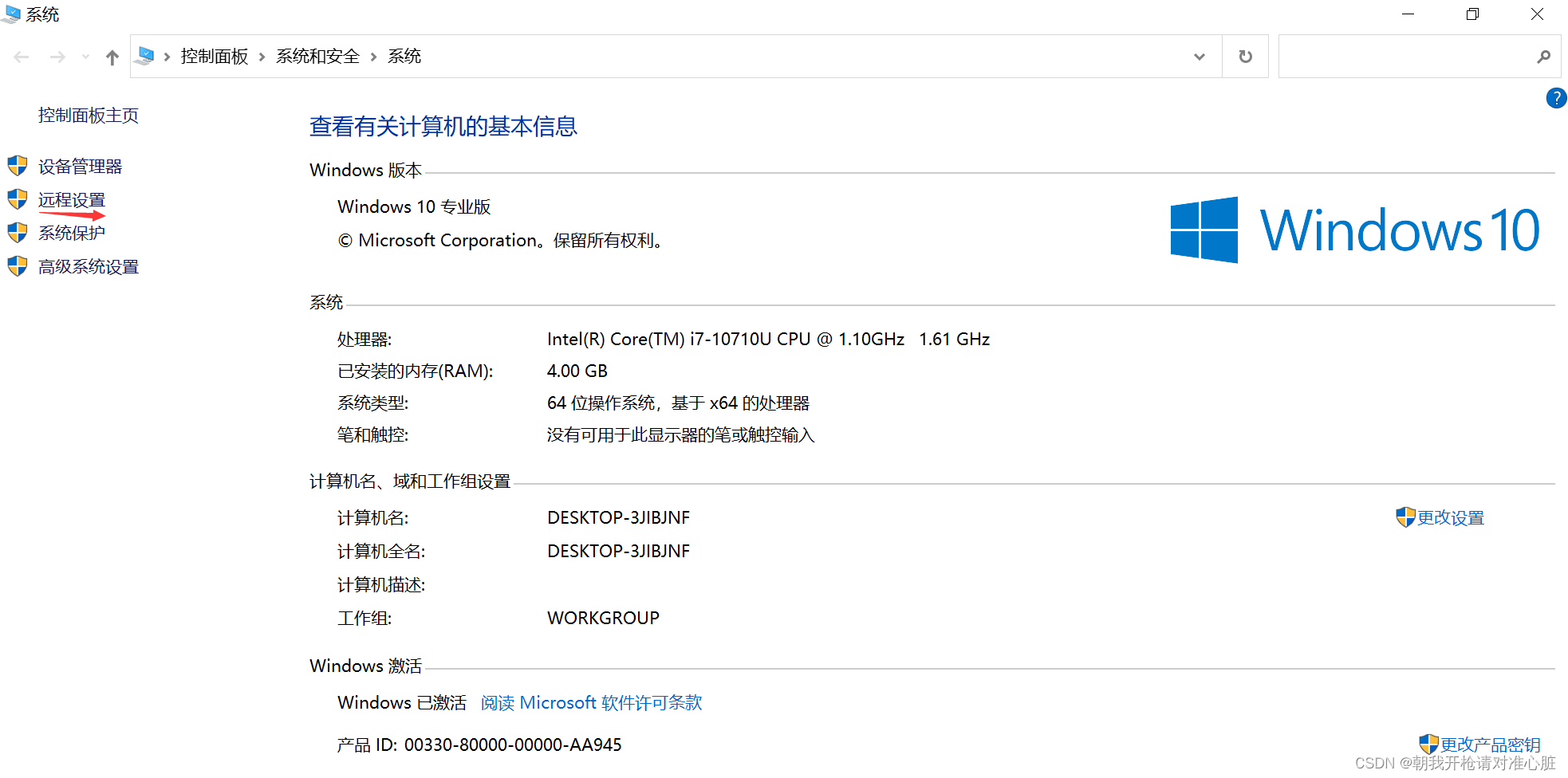Click the WORKGROUP value

click(603, 619)
